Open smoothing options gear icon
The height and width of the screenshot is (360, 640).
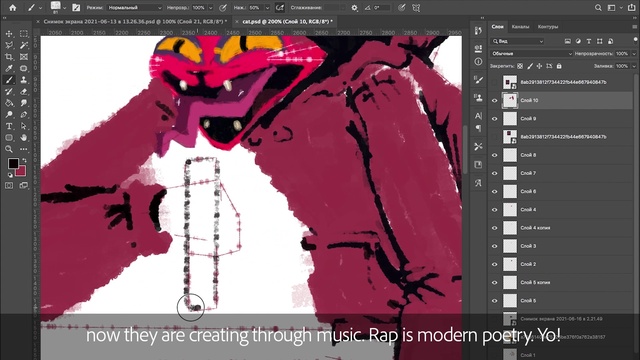point(354,7)
